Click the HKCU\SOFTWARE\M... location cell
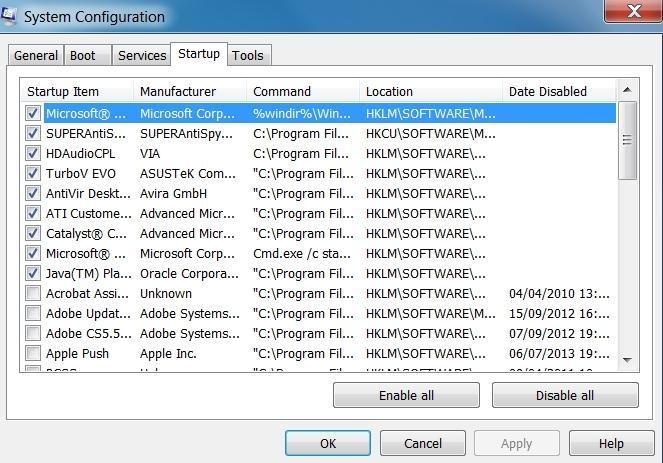 click(x=430, y=134)
